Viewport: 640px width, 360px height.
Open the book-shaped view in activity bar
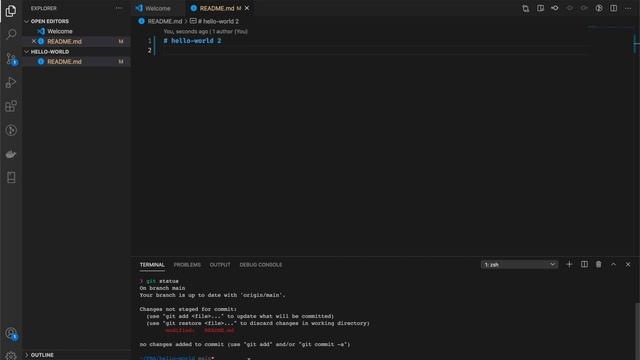[x=11, y=178]
